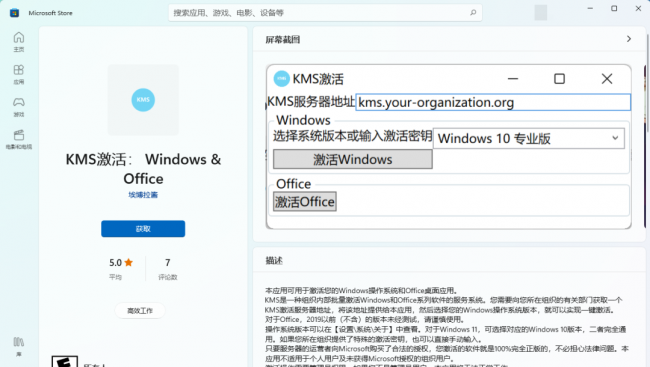This screenshot has width=650, height=367.
Task: Focus the Store search box
Action: tap(325, 13)
